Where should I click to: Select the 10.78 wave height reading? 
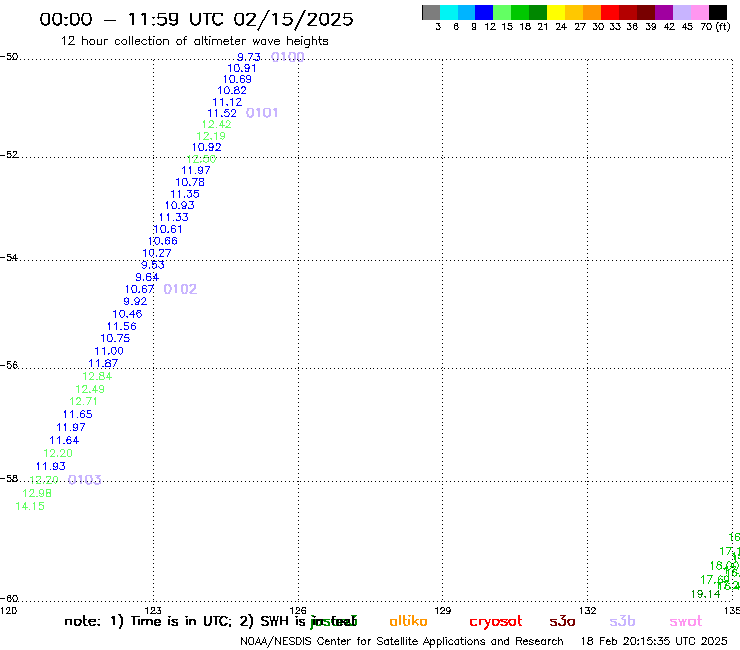click(x=190, y=182)
